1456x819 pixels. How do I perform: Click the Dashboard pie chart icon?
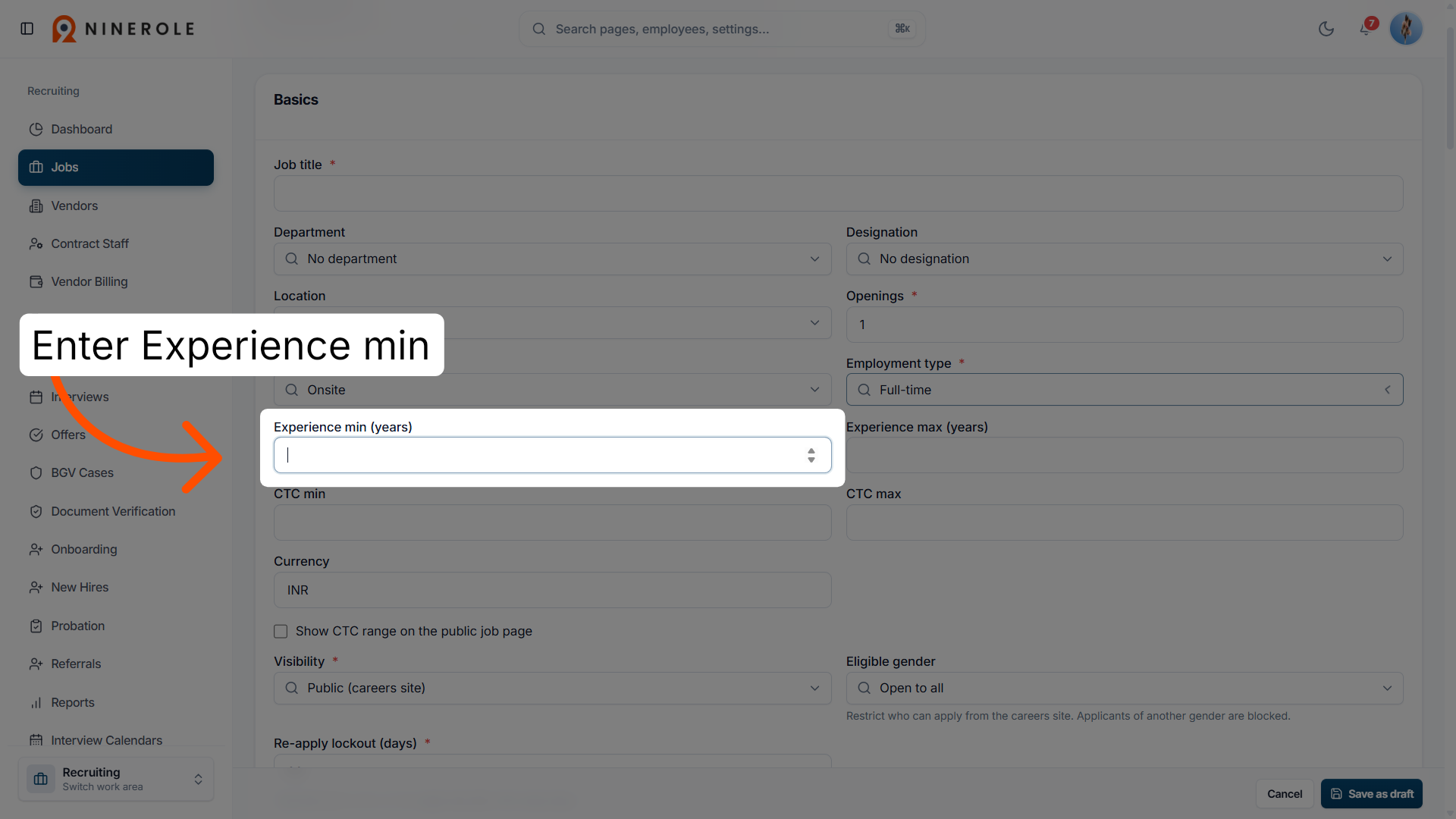36,129
